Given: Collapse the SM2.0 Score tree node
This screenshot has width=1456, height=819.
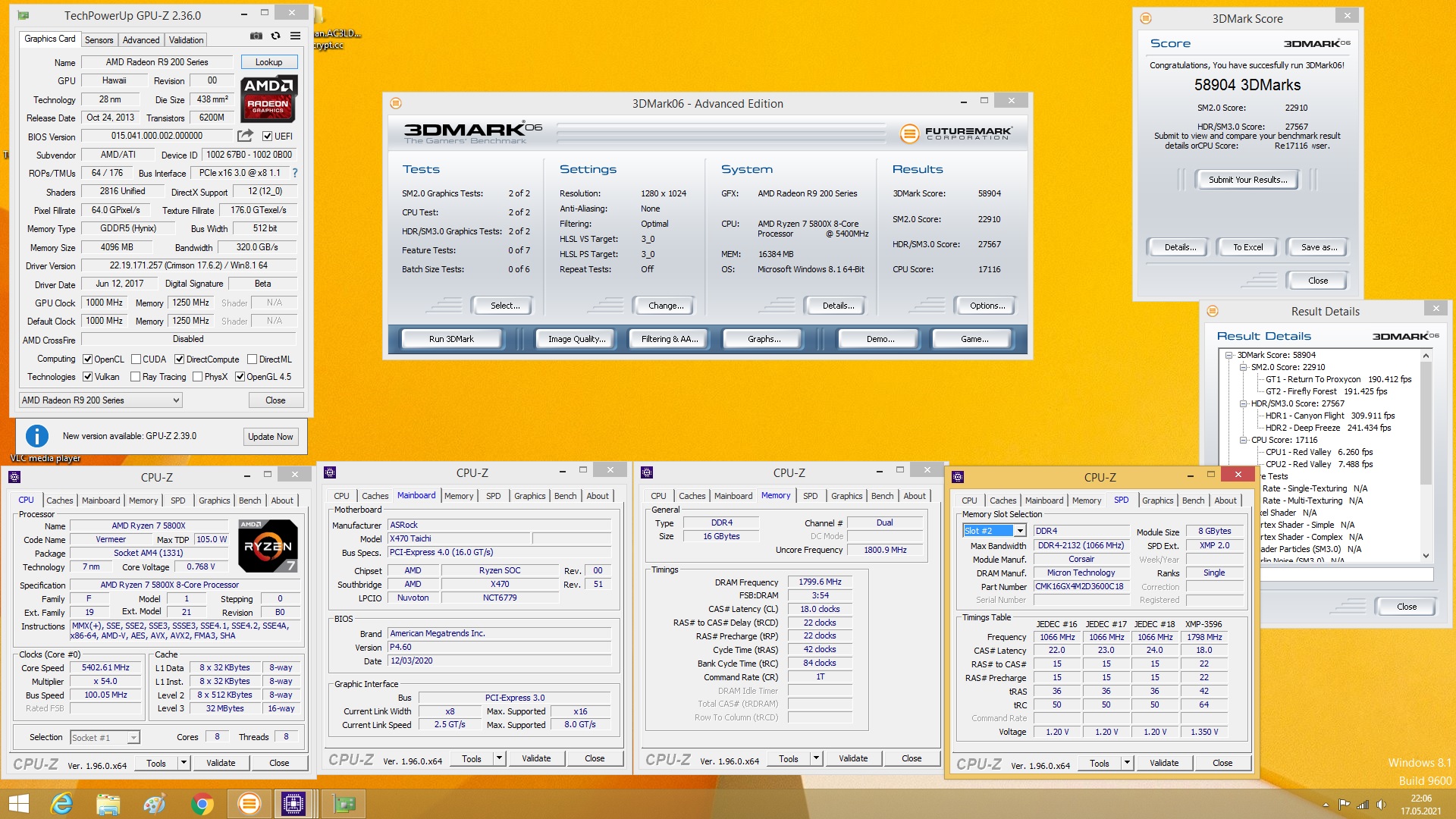Looking at the screenshot, I should 1244,367.
